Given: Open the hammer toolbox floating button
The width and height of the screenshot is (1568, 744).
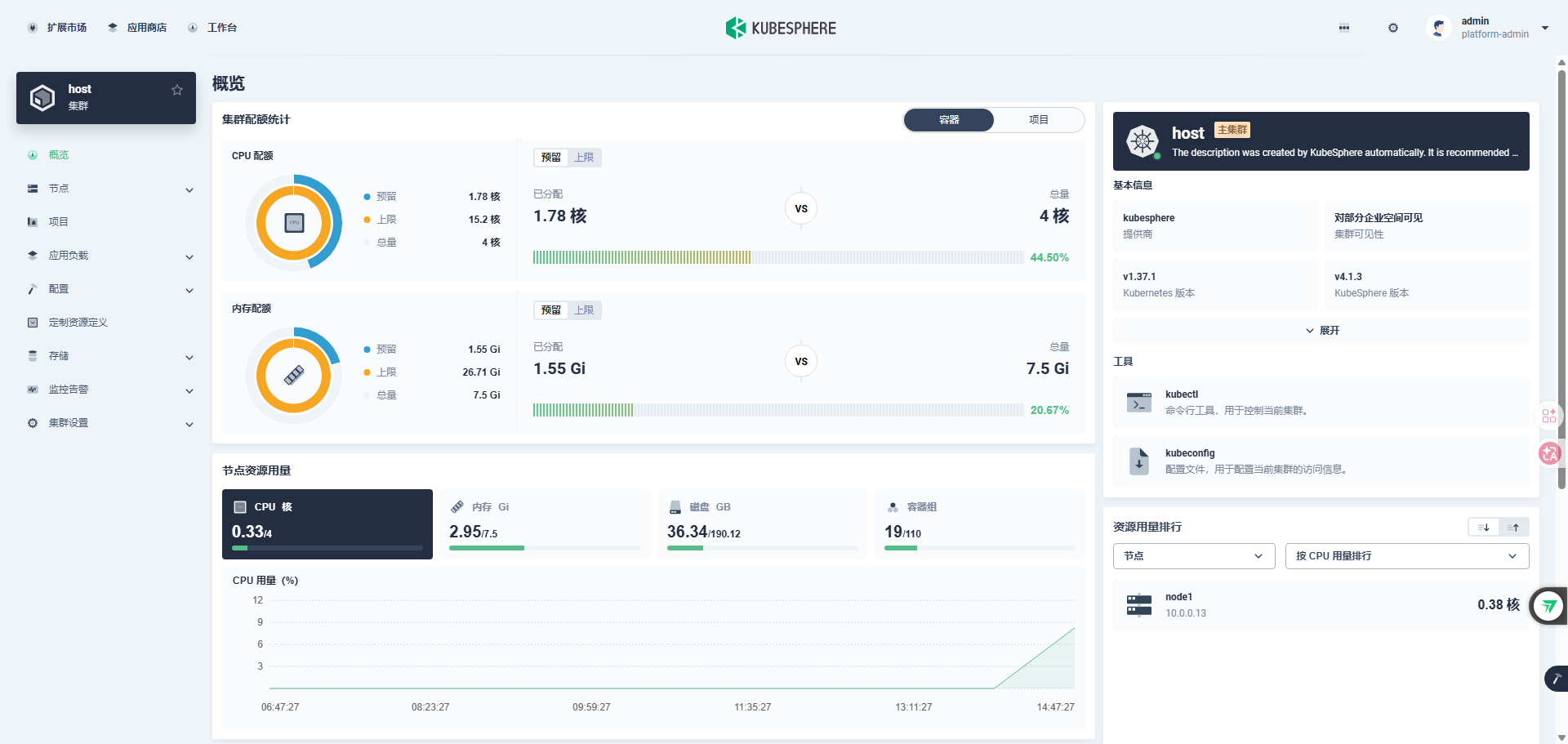Looking at the screenshot, I should click(1556, 679).
